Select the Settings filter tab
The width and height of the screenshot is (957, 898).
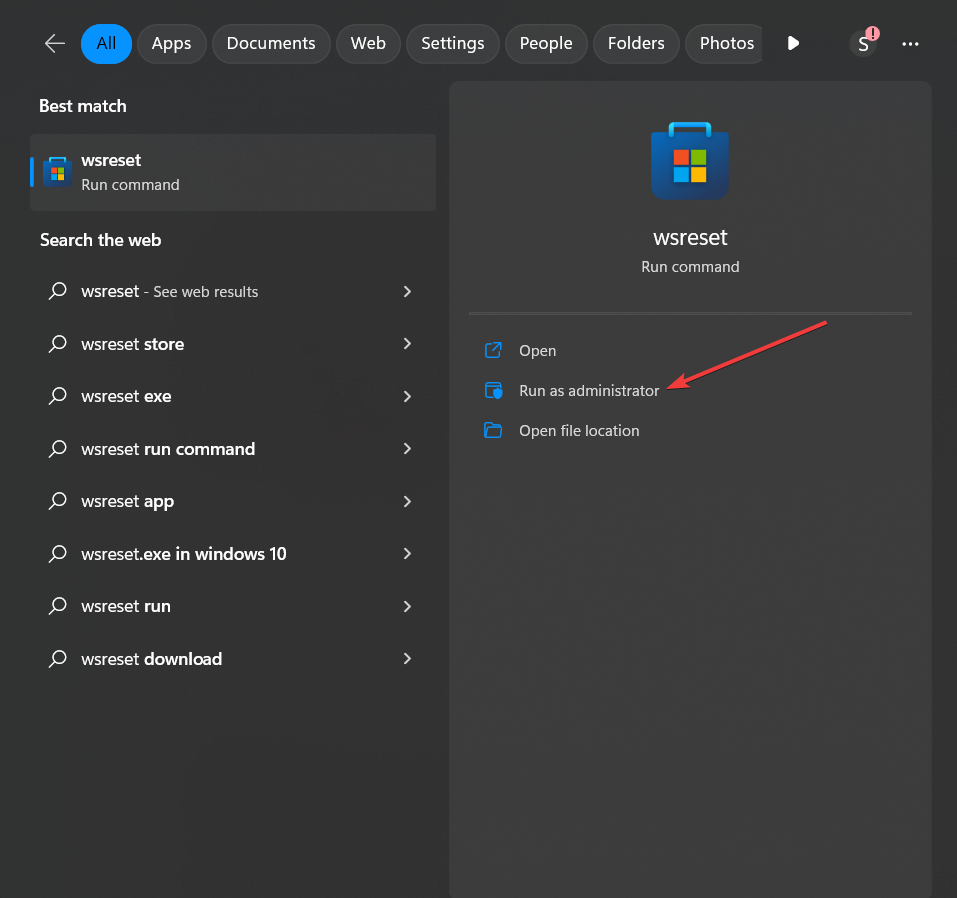pos(453,43)
